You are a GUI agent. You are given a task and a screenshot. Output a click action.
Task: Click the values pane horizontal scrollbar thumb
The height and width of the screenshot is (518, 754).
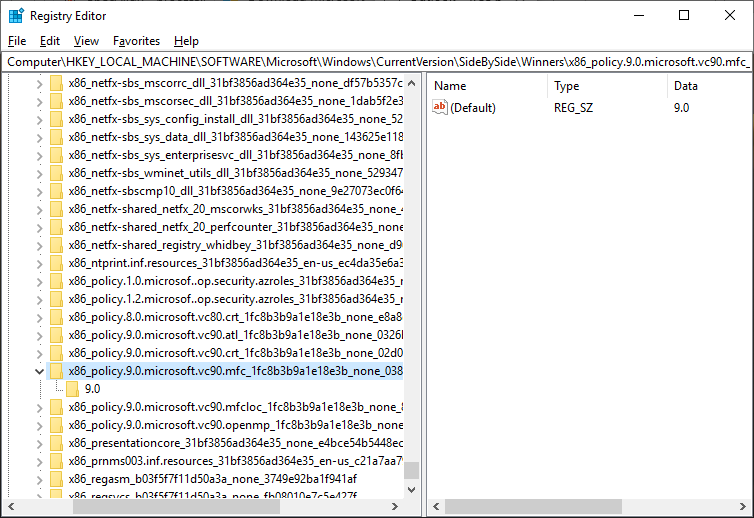tap(533, 506)
